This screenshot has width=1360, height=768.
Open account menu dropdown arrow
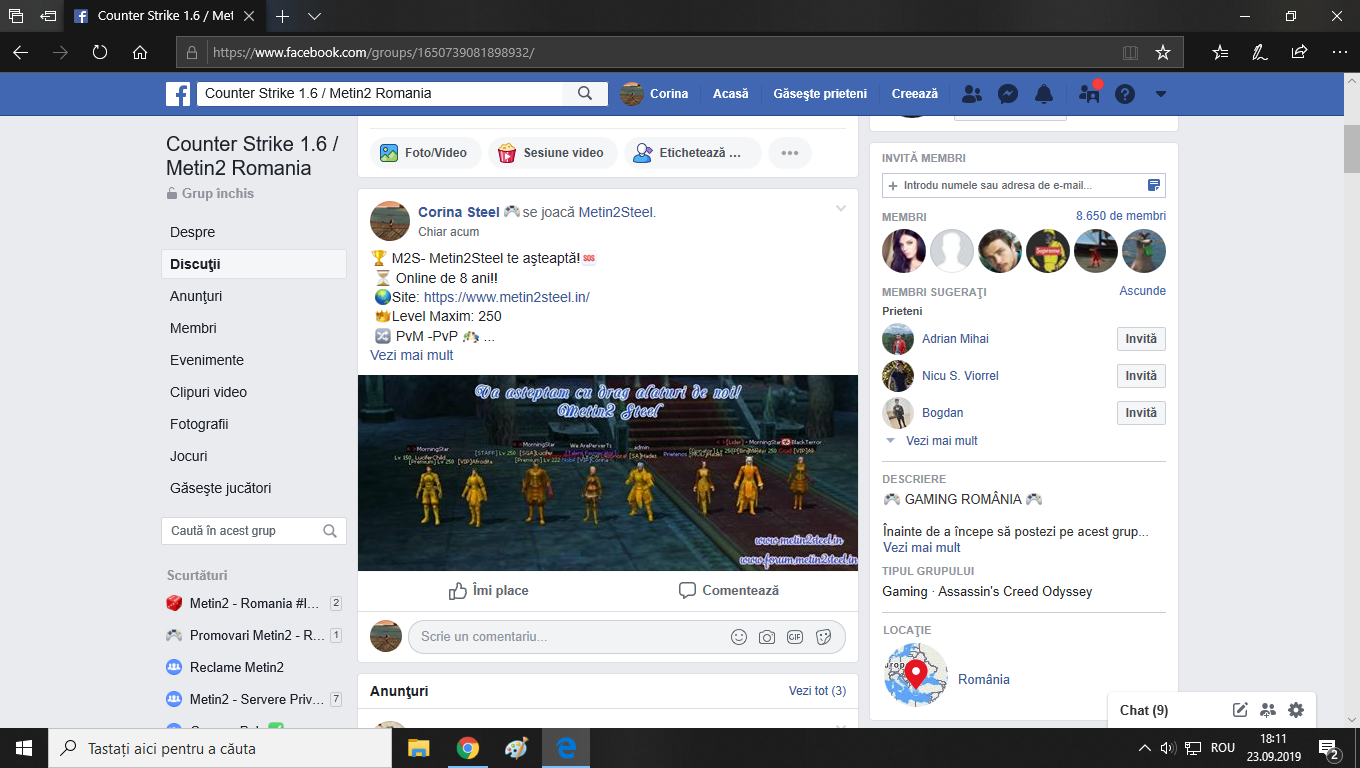pyautogui.click(x=1161, y=94)
